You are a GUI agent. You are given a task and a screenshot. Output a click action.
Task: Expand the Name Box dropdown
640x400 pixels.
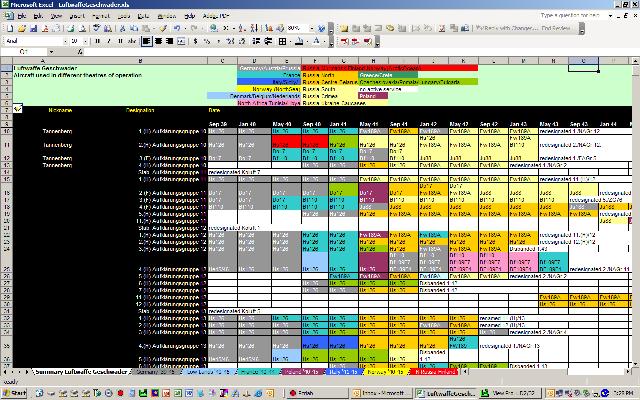click(x=51, y=52)
